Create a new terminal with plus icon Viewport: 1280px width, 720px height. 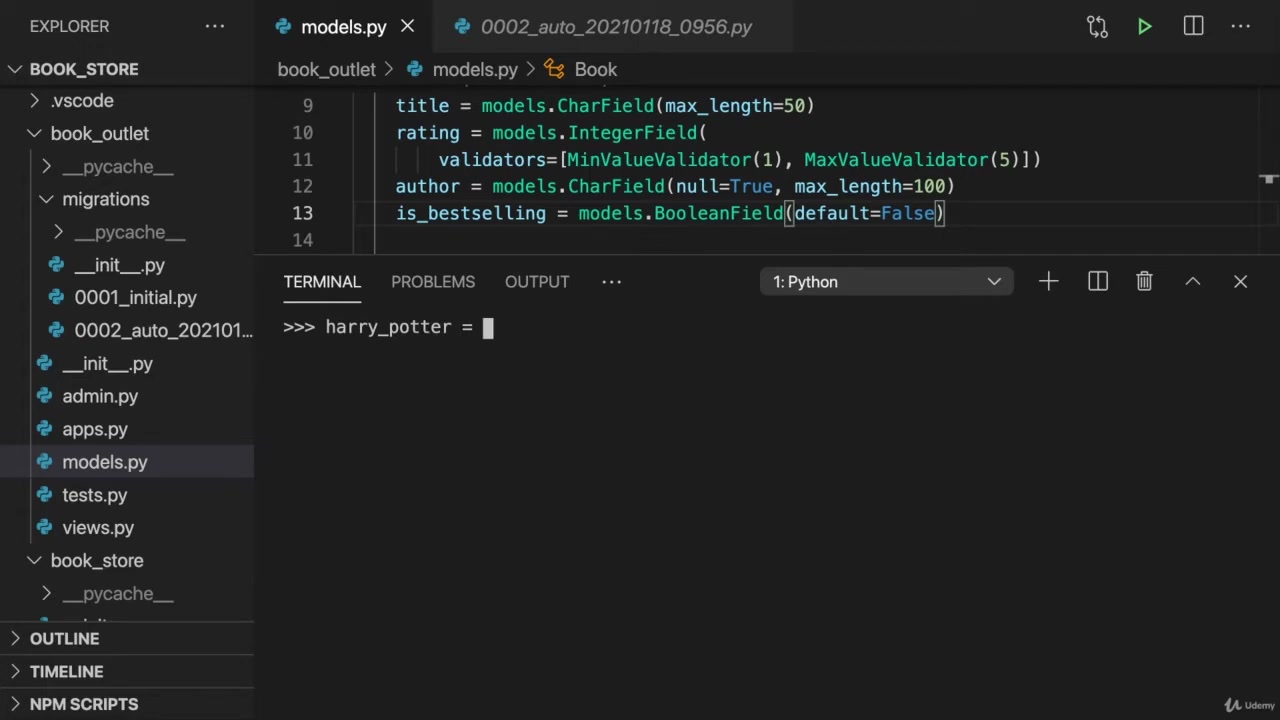(1048, 282)
